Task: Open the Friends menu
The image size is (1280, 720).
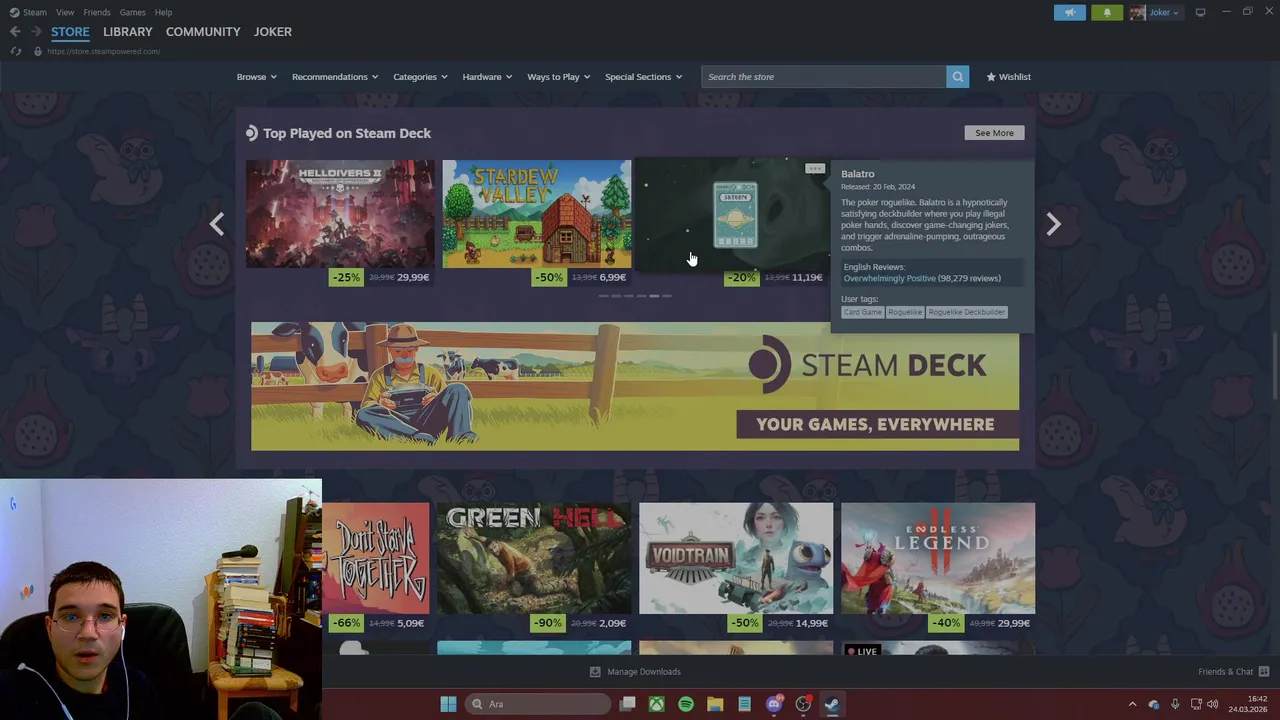Action: tap(97, 12)
